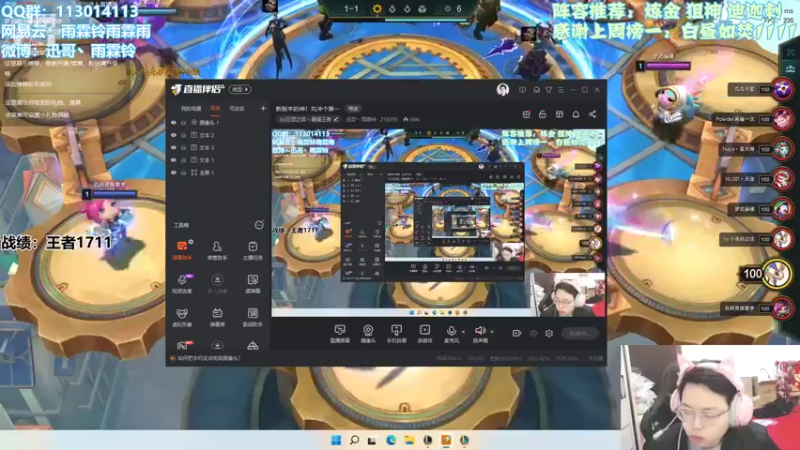800x450 pixels.
Task: Hide the 全屏 1 source with its eye icon
Action: [173, 172]
